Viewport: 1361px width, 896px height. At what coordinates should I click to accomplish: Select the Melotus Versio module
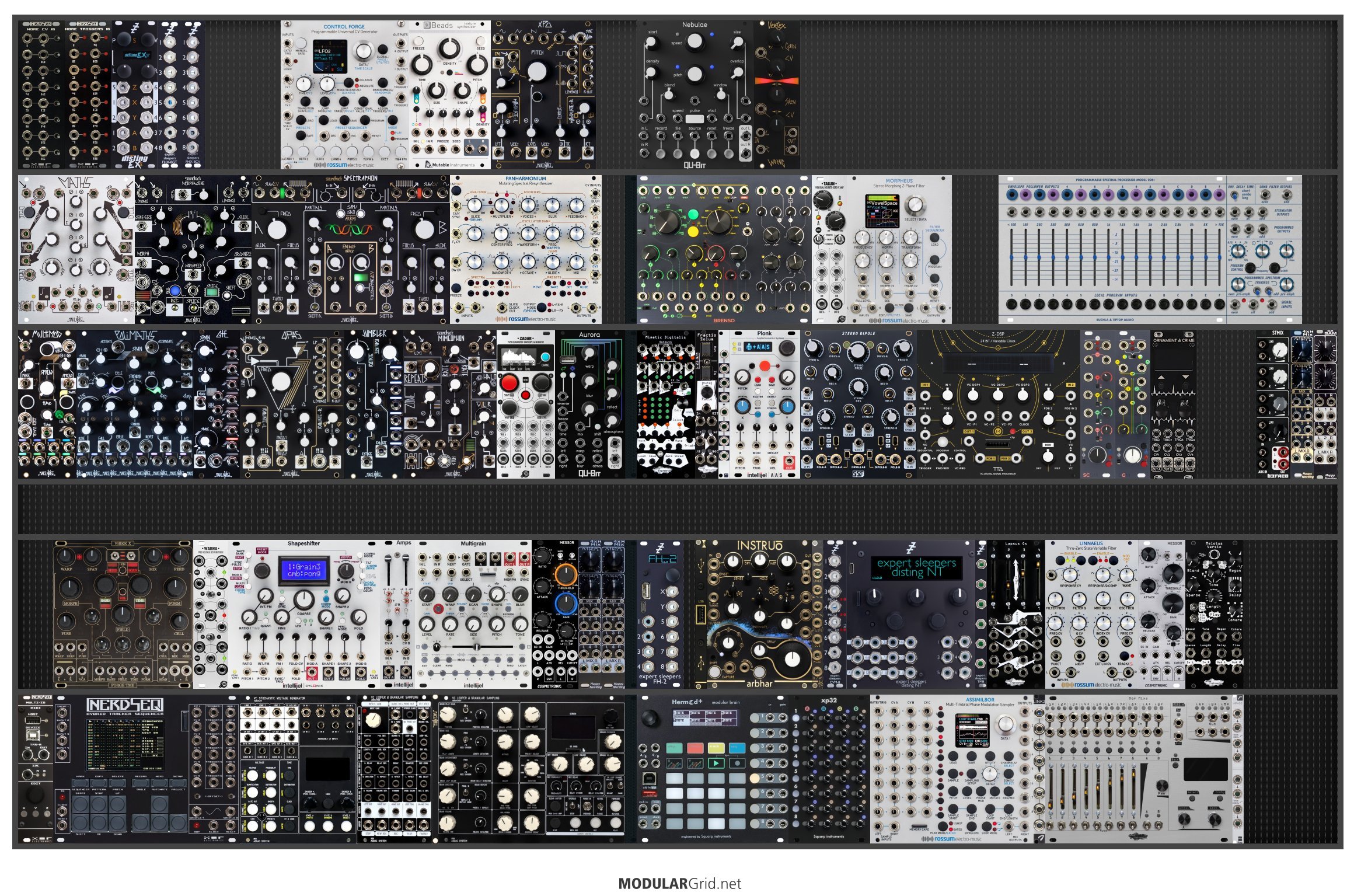(1214, 614)
